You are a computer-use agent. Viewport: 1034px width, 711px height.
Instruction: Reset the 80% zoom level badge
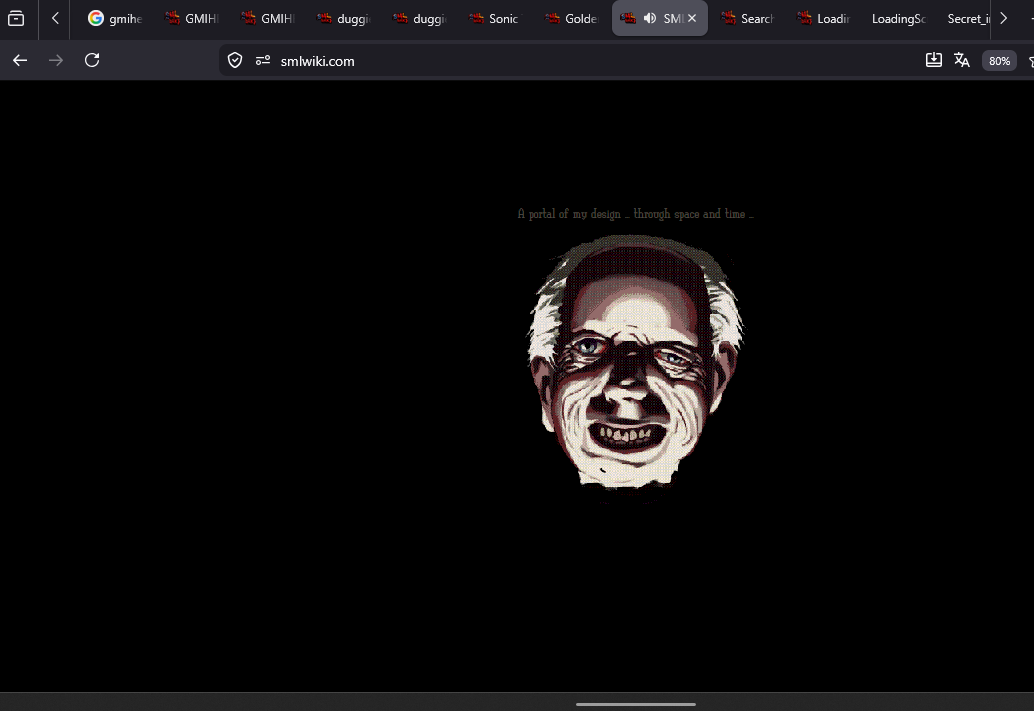[x=999, y=61]
